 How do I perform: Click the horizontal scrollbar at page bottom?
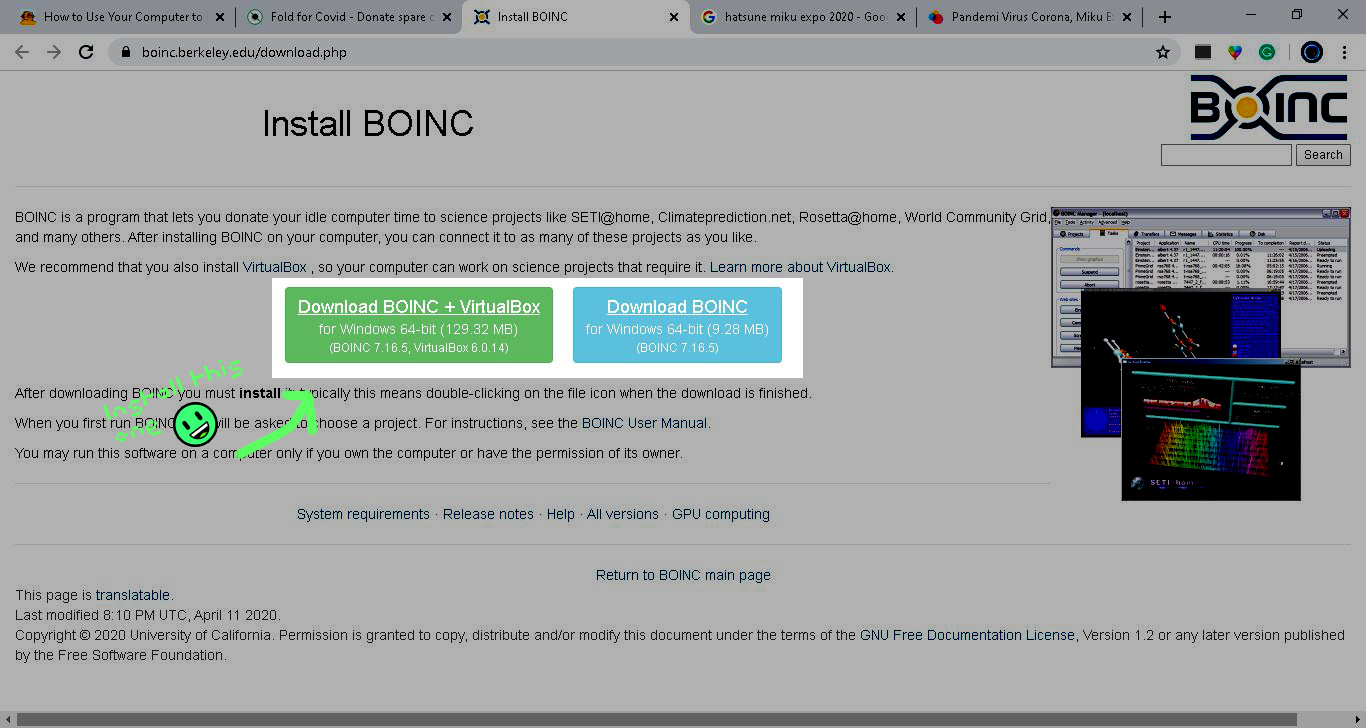coord(657,720)
